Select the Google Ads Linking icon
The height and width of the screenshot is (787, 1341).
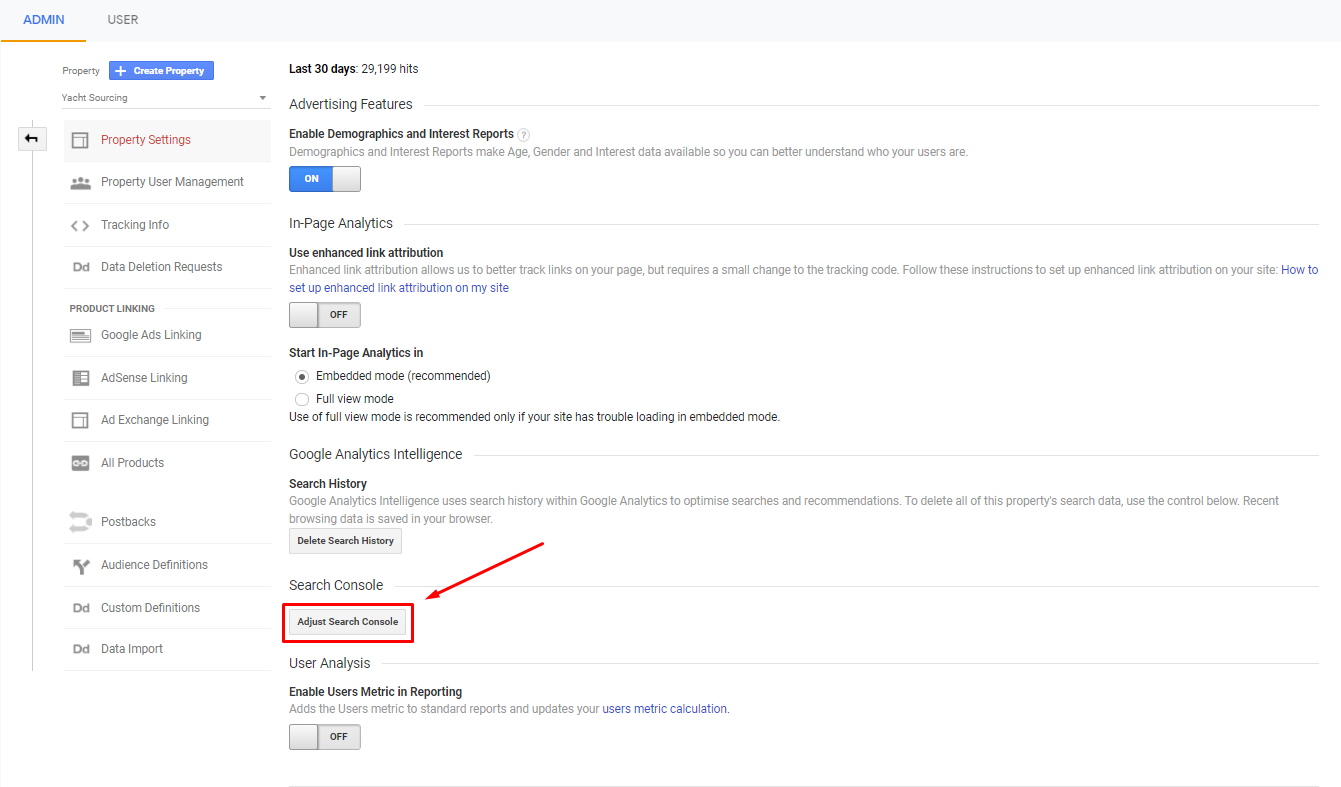[x=80, y=336]
